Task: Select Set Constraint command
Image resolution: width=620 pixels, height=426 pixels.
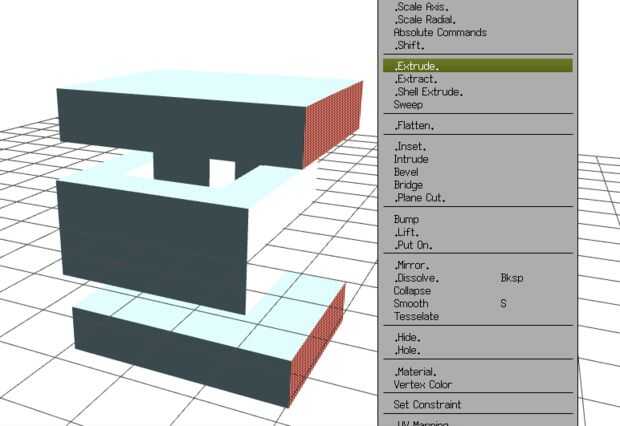Action: pos(478,405)
